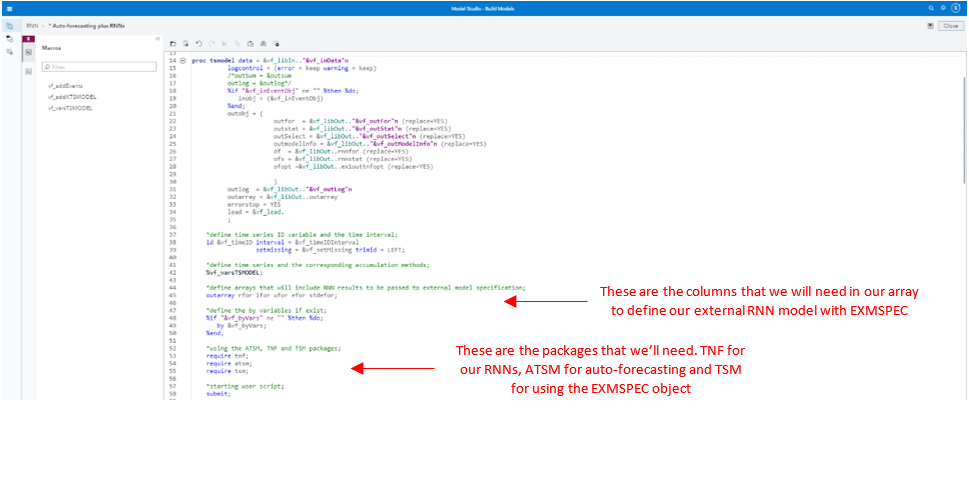Select macro vf_addXTSMODEL

72,97
